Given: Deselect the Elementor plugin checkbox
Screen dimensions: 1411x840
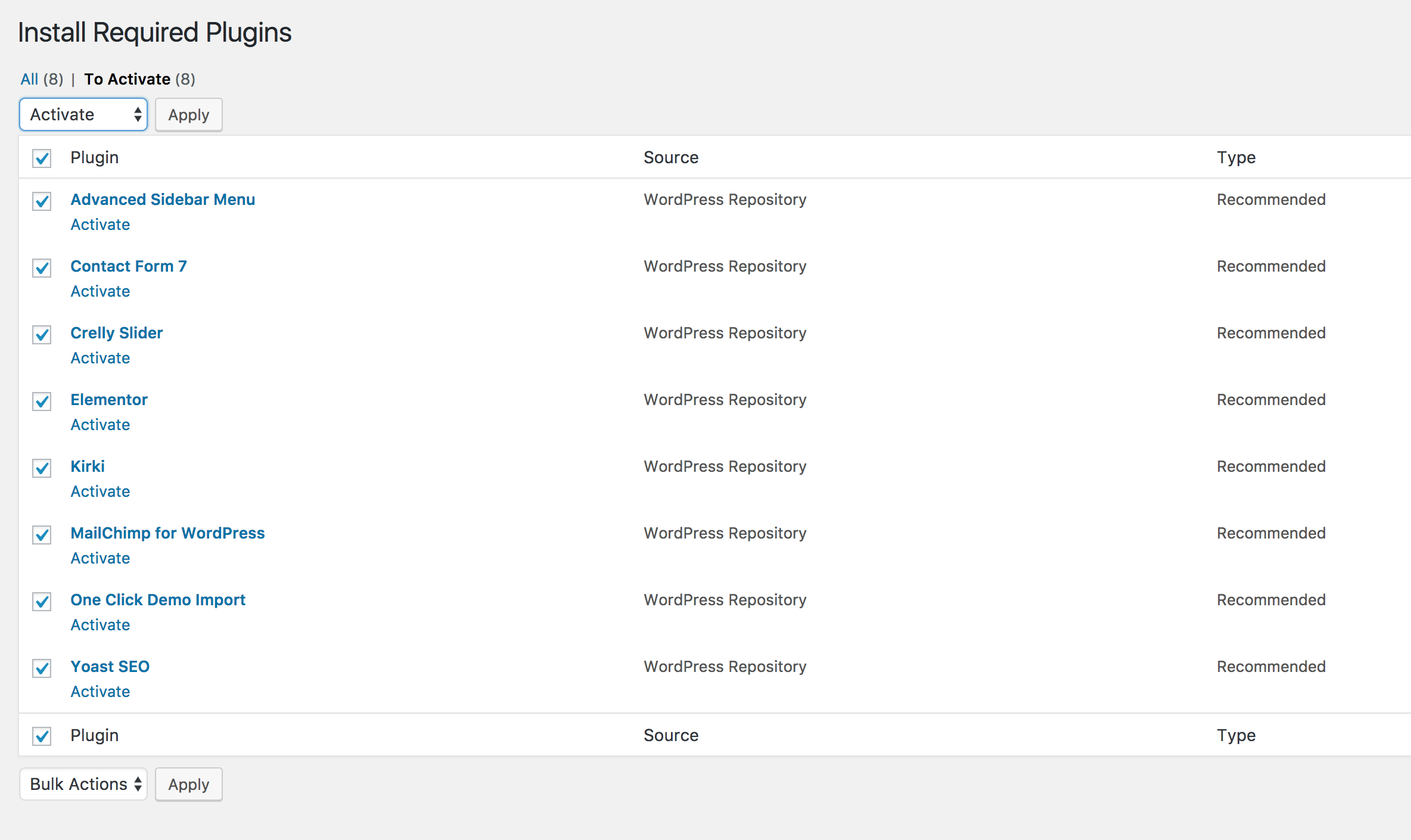Looking at the screenshot, I should pyautogui.click(x=42, y=402).
